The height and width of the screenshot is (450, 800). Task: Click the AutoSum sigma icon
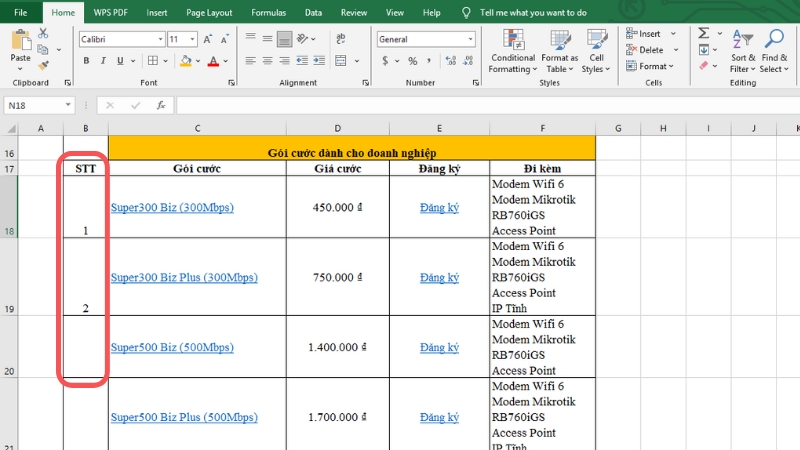click(x=703, y=33)
